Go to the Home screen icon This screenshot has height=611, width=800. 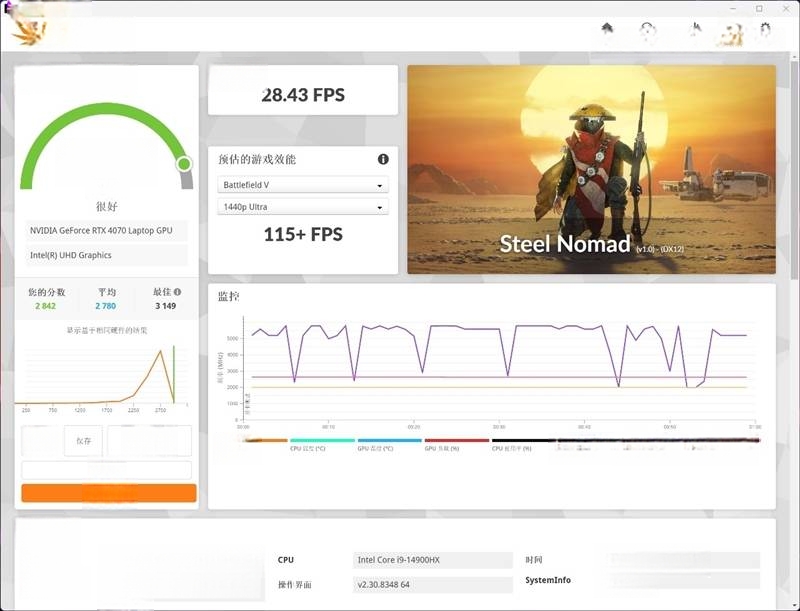click(607, 28)
